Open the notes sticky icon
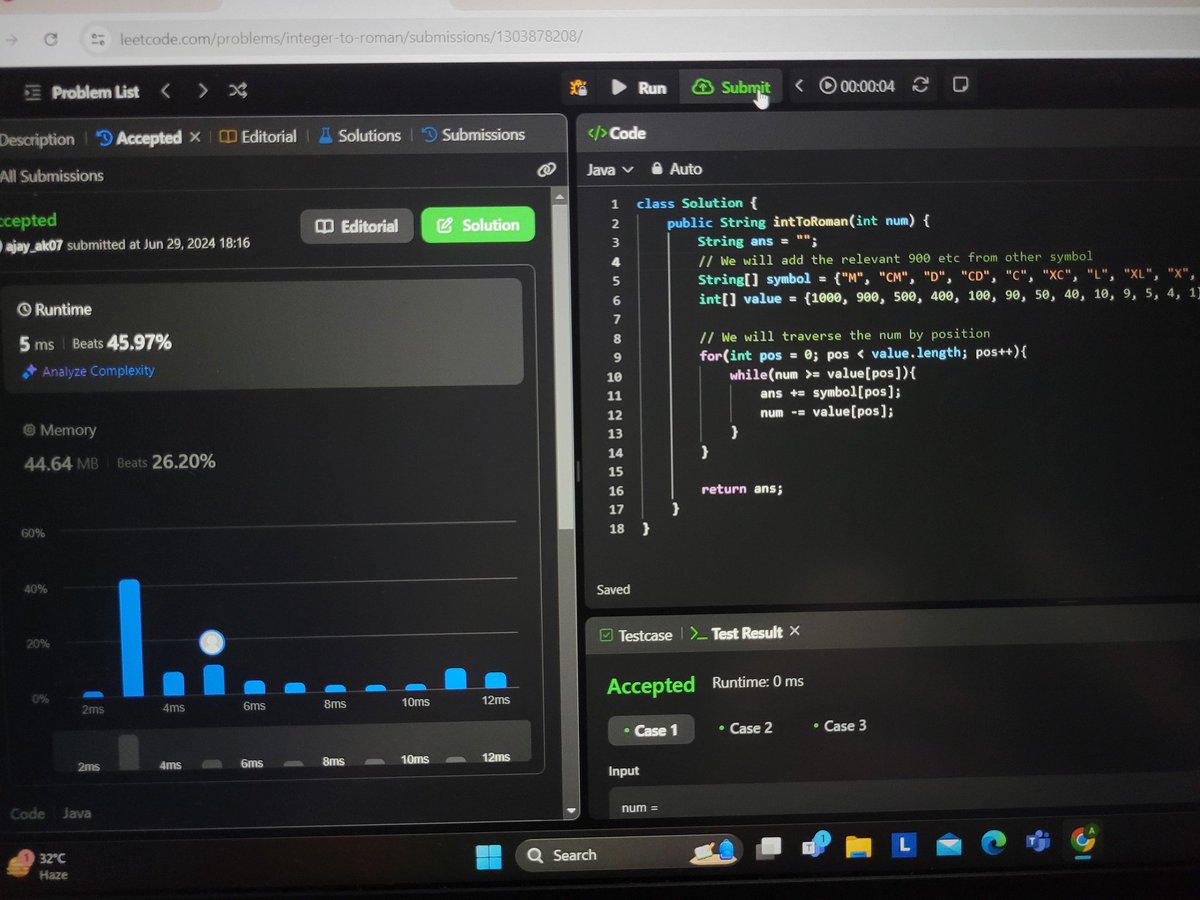 click(960, 84)
